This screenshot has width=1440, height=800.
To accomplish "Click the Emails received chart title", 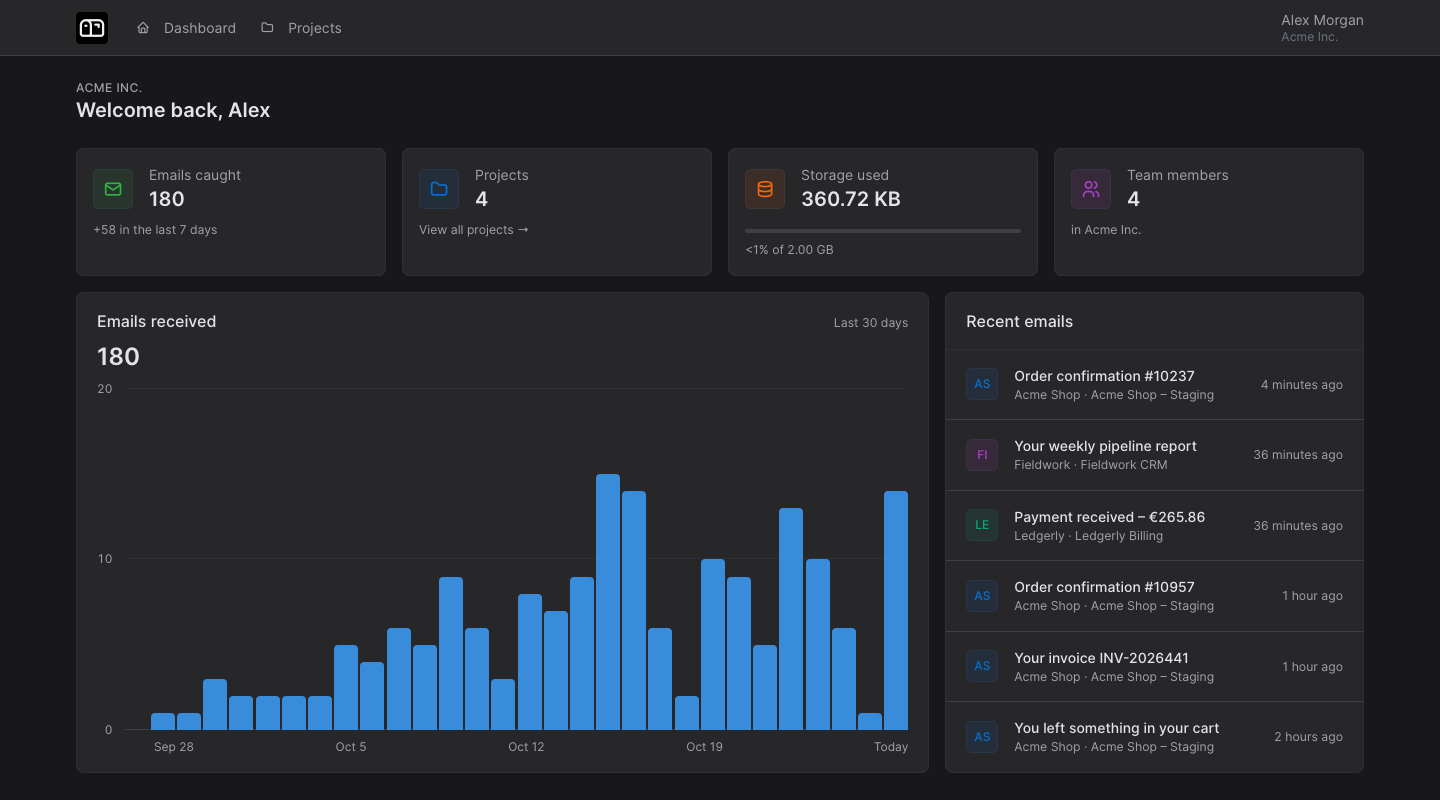I will coord(156,322).
